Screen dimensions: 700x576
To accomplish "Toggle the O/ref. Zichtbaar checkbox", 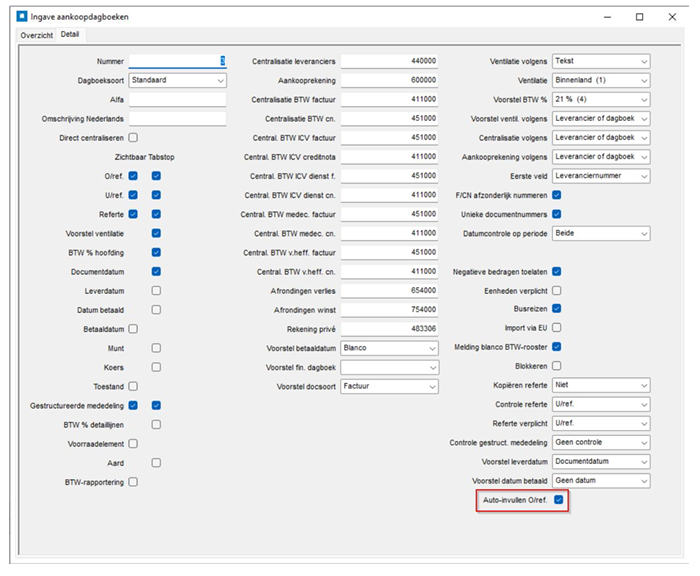I will tap(133, 176).
